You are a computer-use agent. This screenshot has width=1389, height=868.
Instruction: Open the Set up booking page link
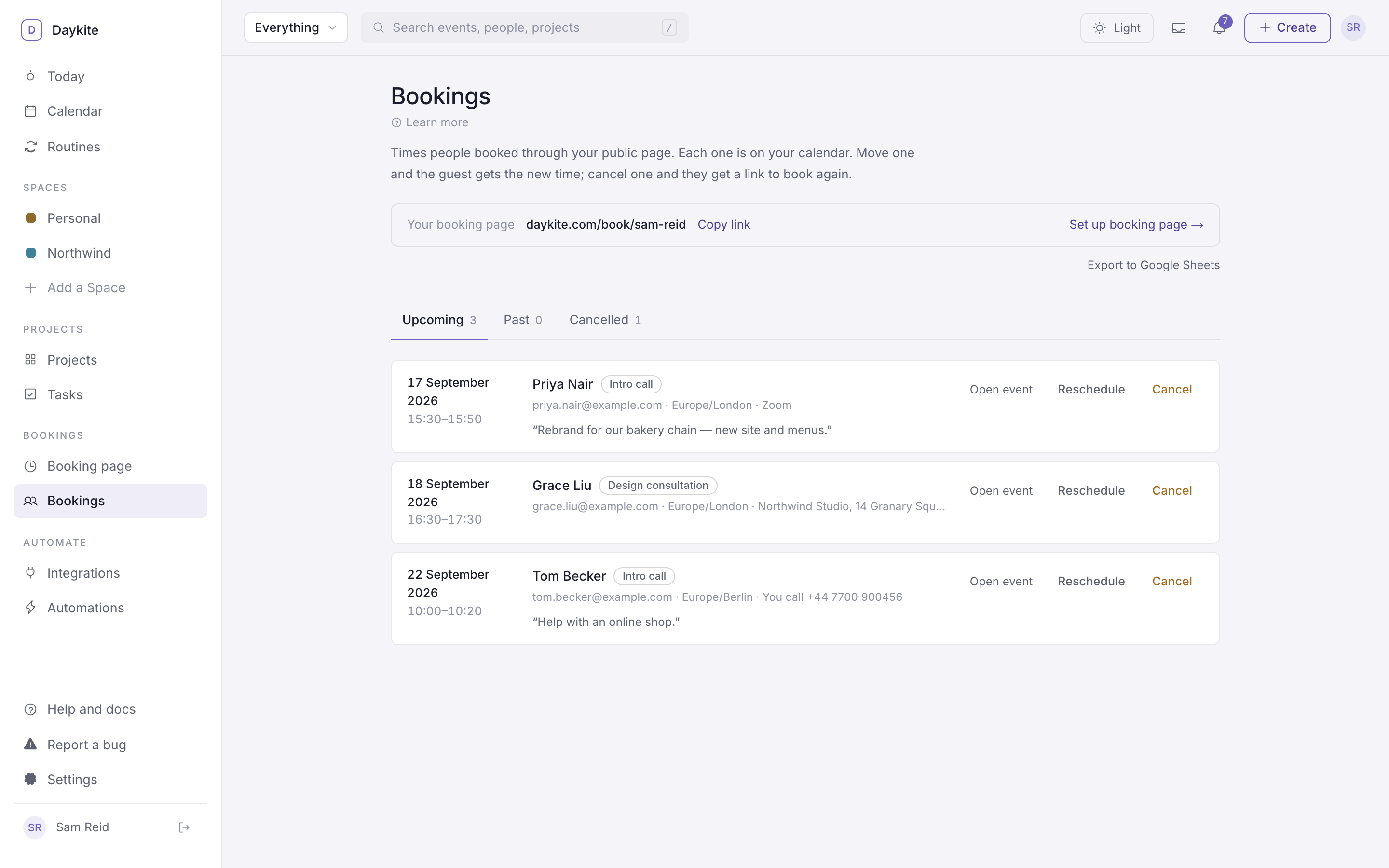coord(1136,224)
